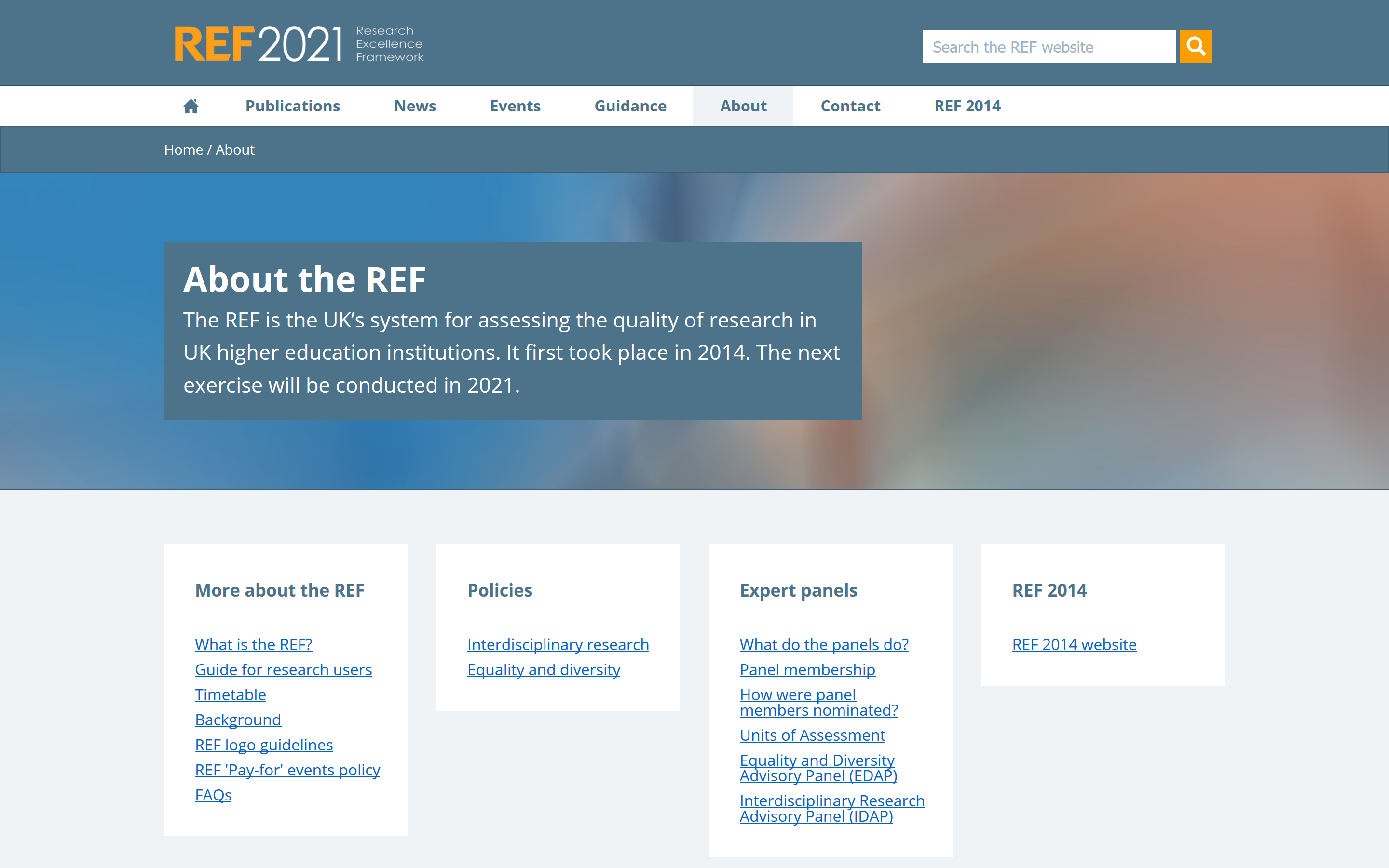Toggle the FAQs section link

[x=213, y=794]
